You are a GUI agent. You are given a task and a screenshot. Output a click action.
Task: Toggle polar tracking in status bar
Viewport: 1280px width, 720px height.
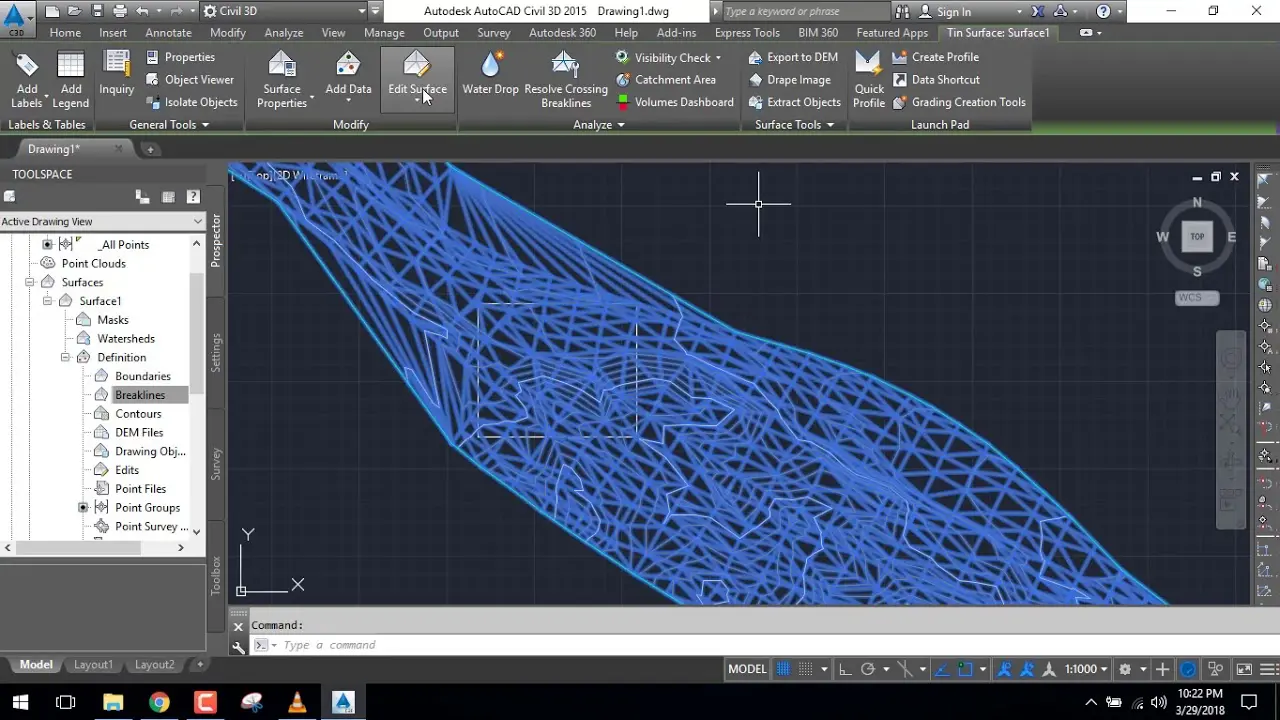pos(868,669)
